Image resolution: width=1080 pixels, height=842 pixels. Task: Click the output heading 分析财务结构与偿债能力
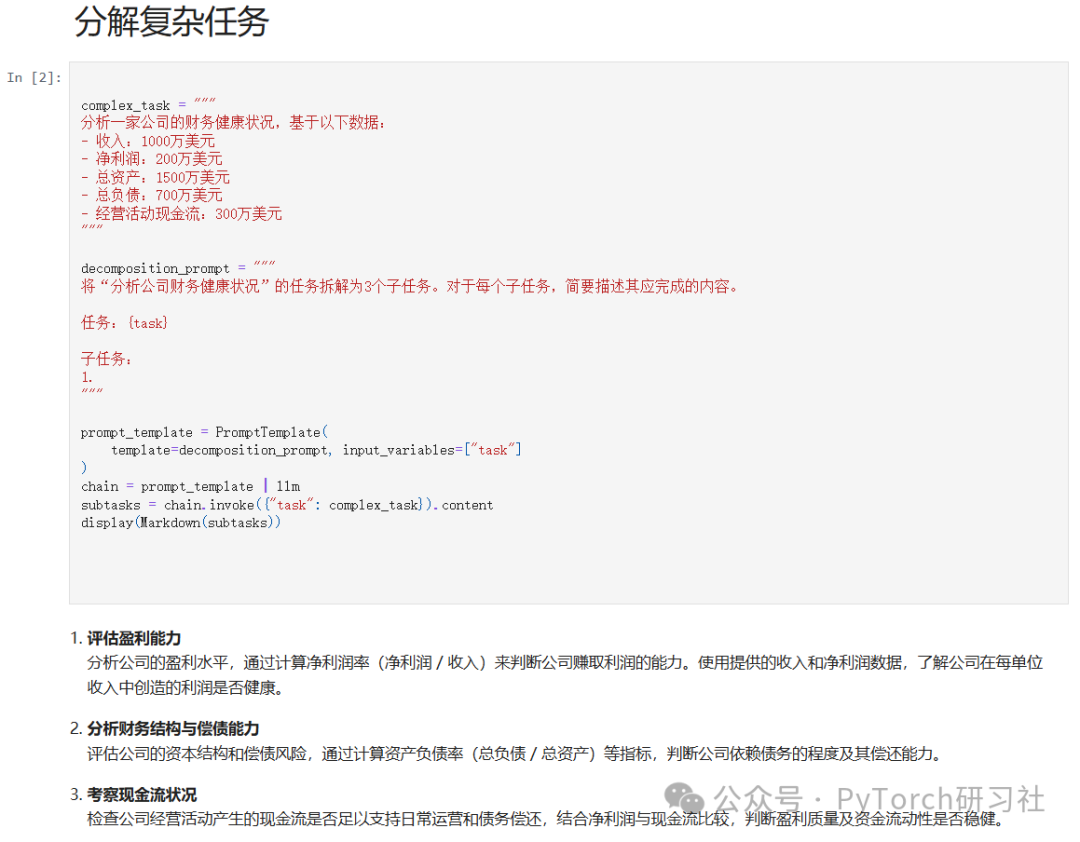point(173,728)
